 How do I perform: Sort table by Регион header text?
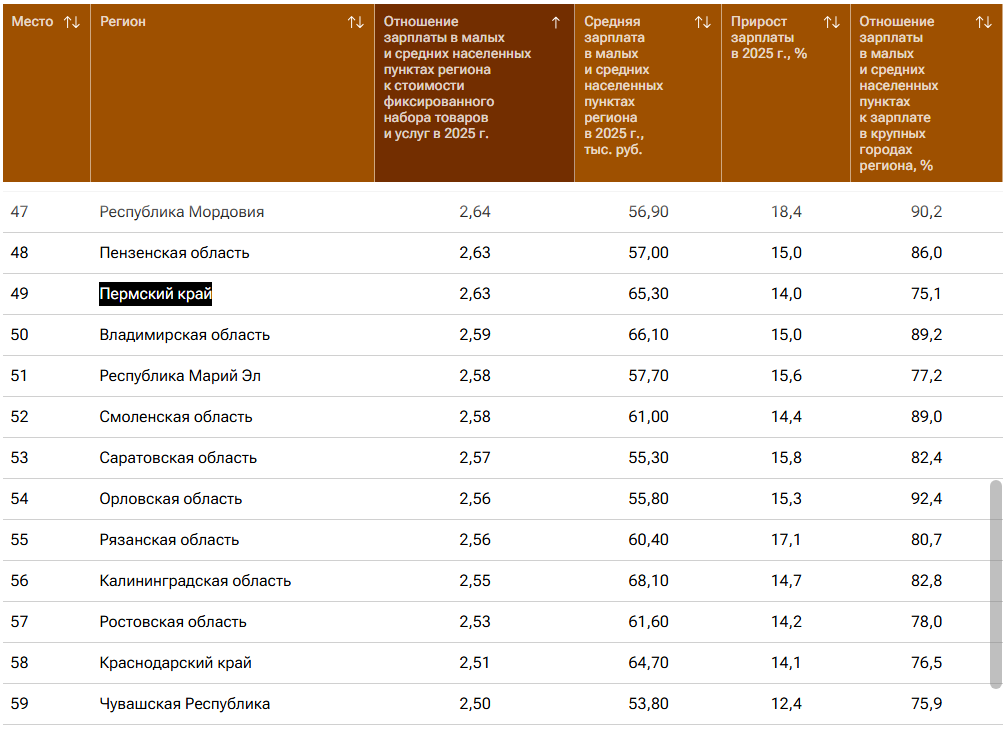tap(123, 22)
